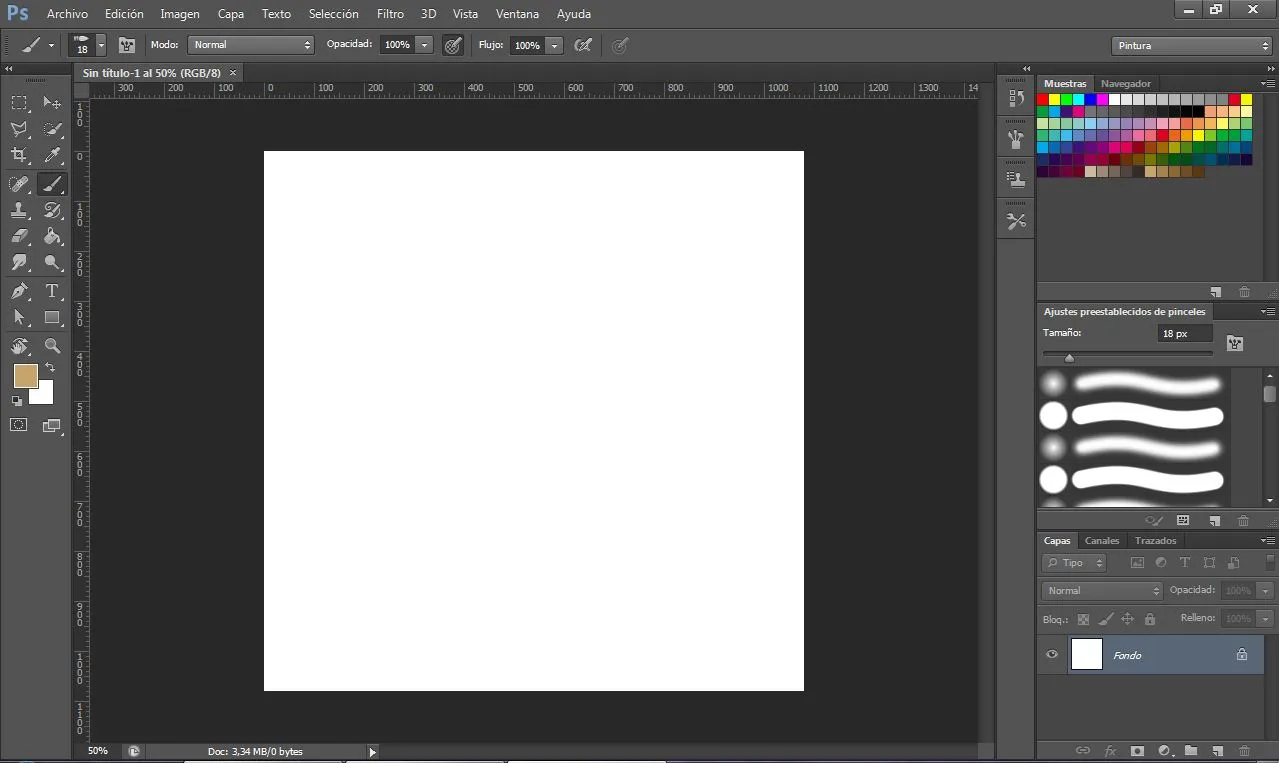The height and width of the screenshot is (763, 1279).
Task: Swap foreground and background colors
Action: [x=50, y=368]
